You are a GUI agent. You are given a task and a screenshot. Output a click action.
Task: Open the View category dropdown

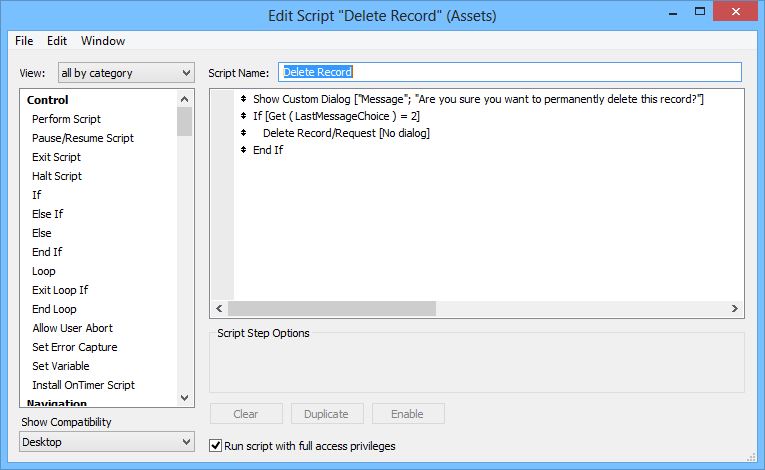point(126,73)
